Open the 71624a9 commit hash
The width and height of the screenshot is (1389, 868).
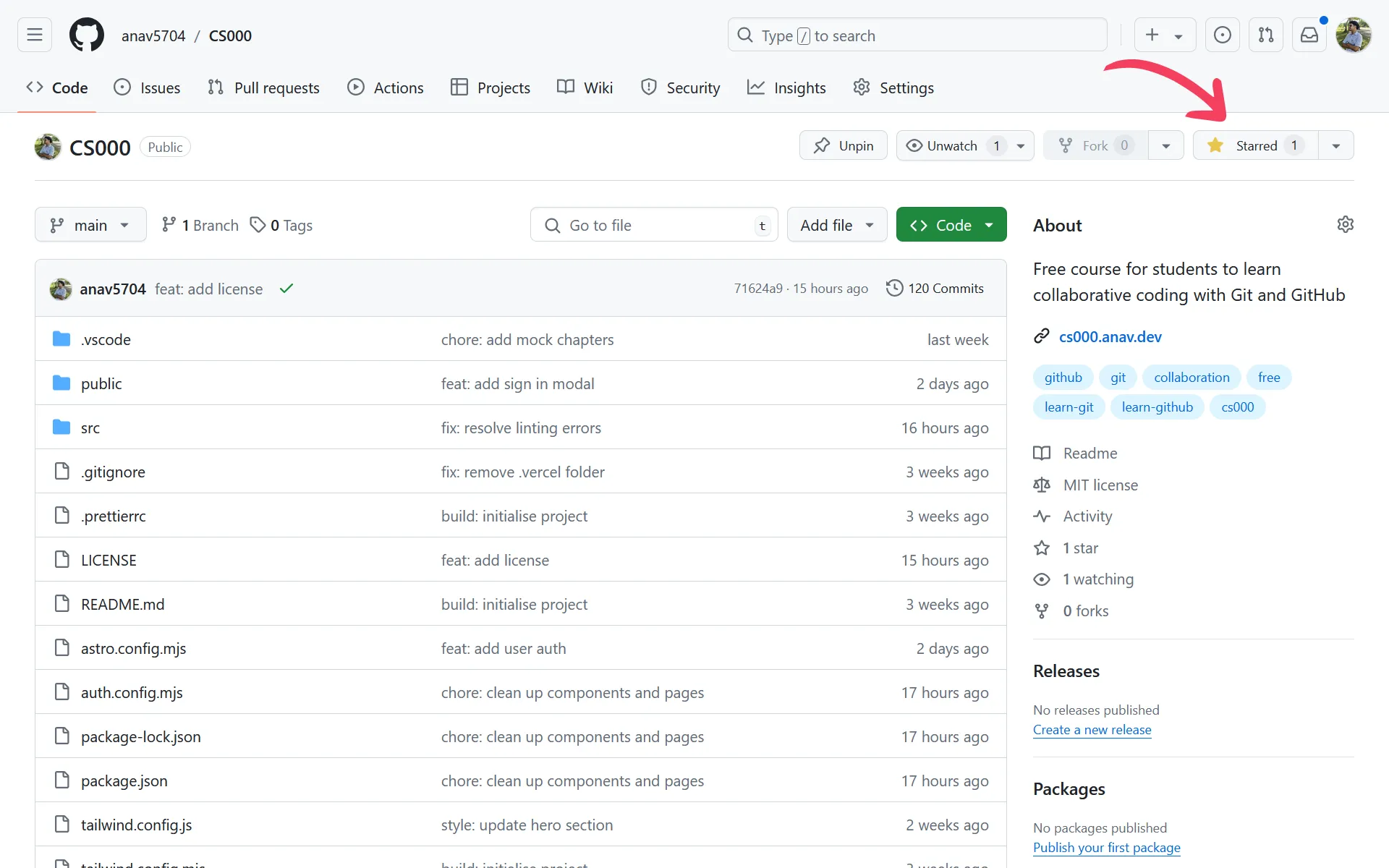tap(757, 288)
